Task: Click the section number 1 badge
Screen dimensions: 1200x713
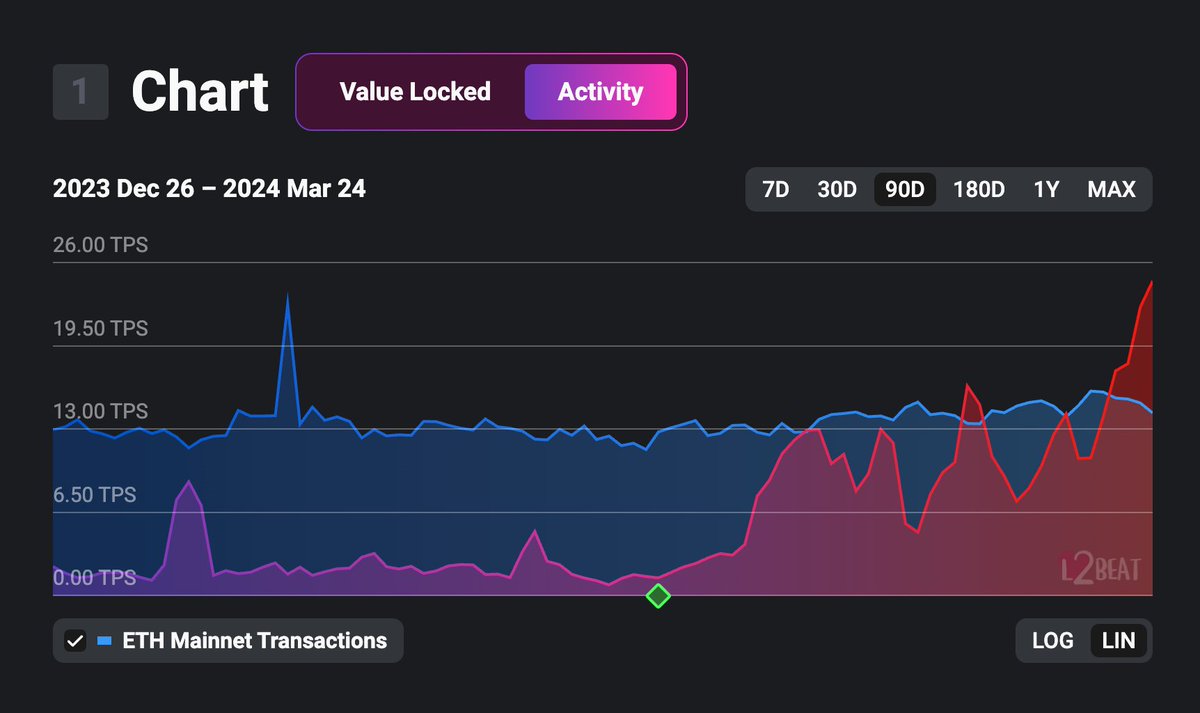Action: pyautogui.click(x=81, y=93)
